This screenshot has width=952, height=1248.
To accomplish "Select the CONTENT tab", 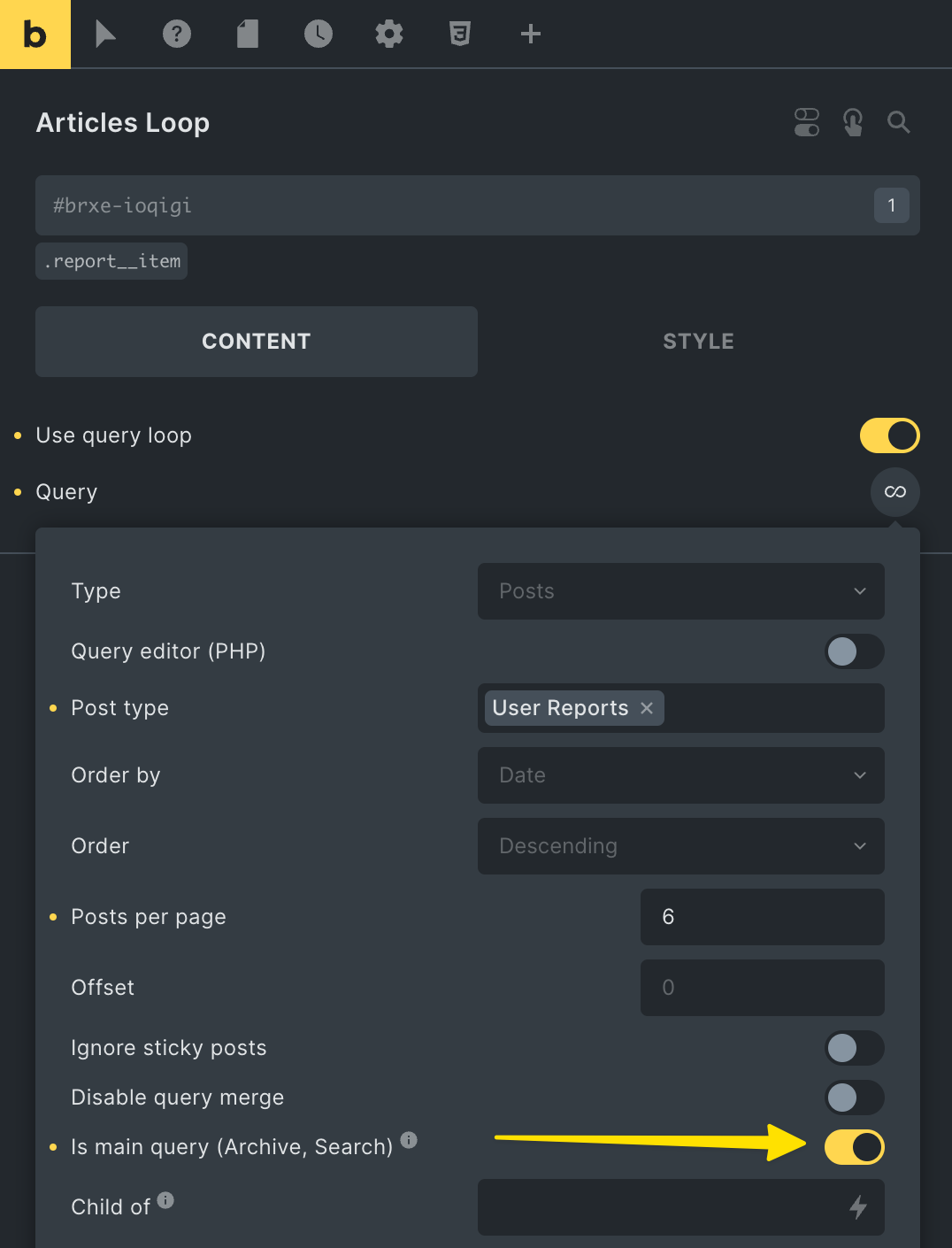I will (x=256, y=342).
